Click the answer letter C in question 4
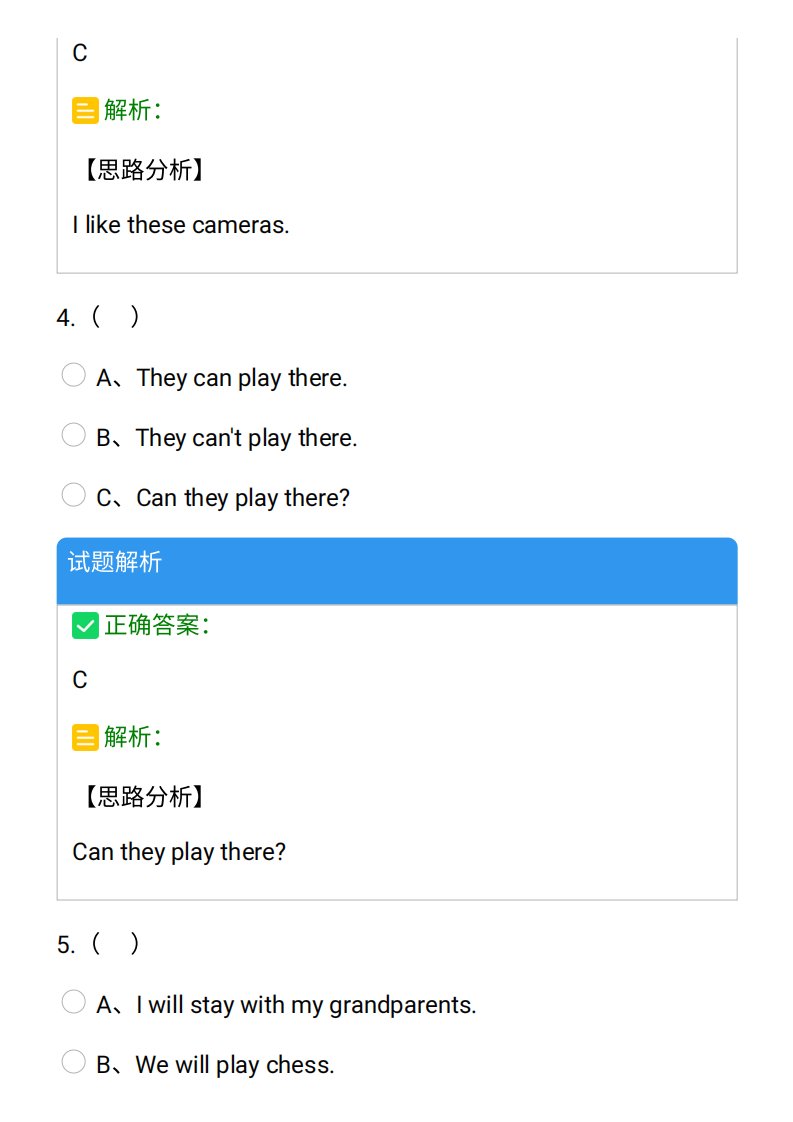 coord(80,680)
